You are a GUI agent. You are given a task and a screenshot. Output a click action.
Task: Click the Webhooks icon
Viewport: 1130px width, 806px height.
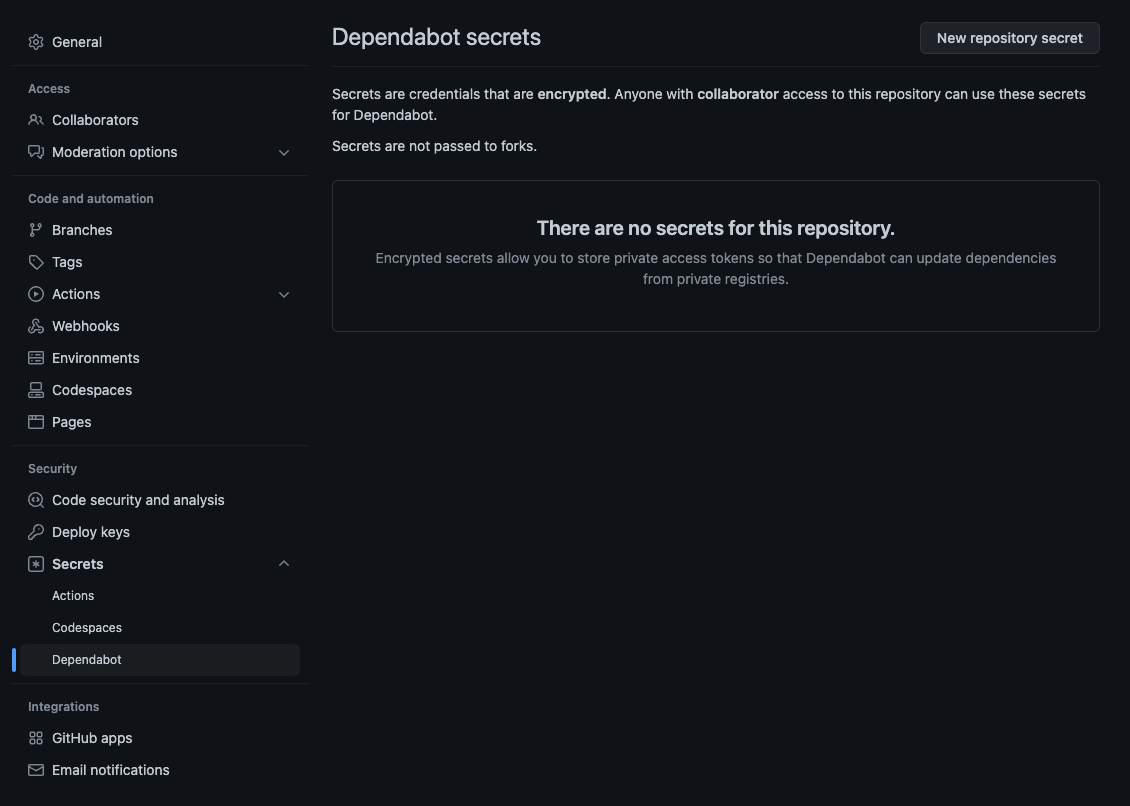(36, 326)
